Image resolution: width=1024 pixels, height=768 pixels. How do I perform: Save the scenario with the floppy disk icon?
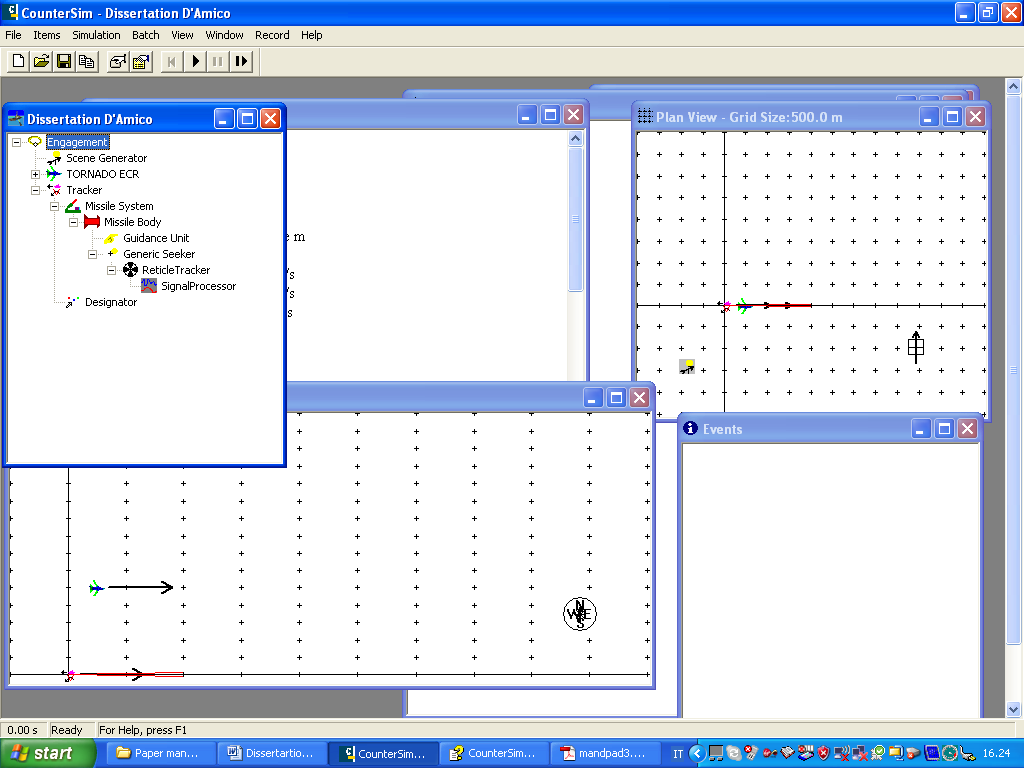pos(64,61)
